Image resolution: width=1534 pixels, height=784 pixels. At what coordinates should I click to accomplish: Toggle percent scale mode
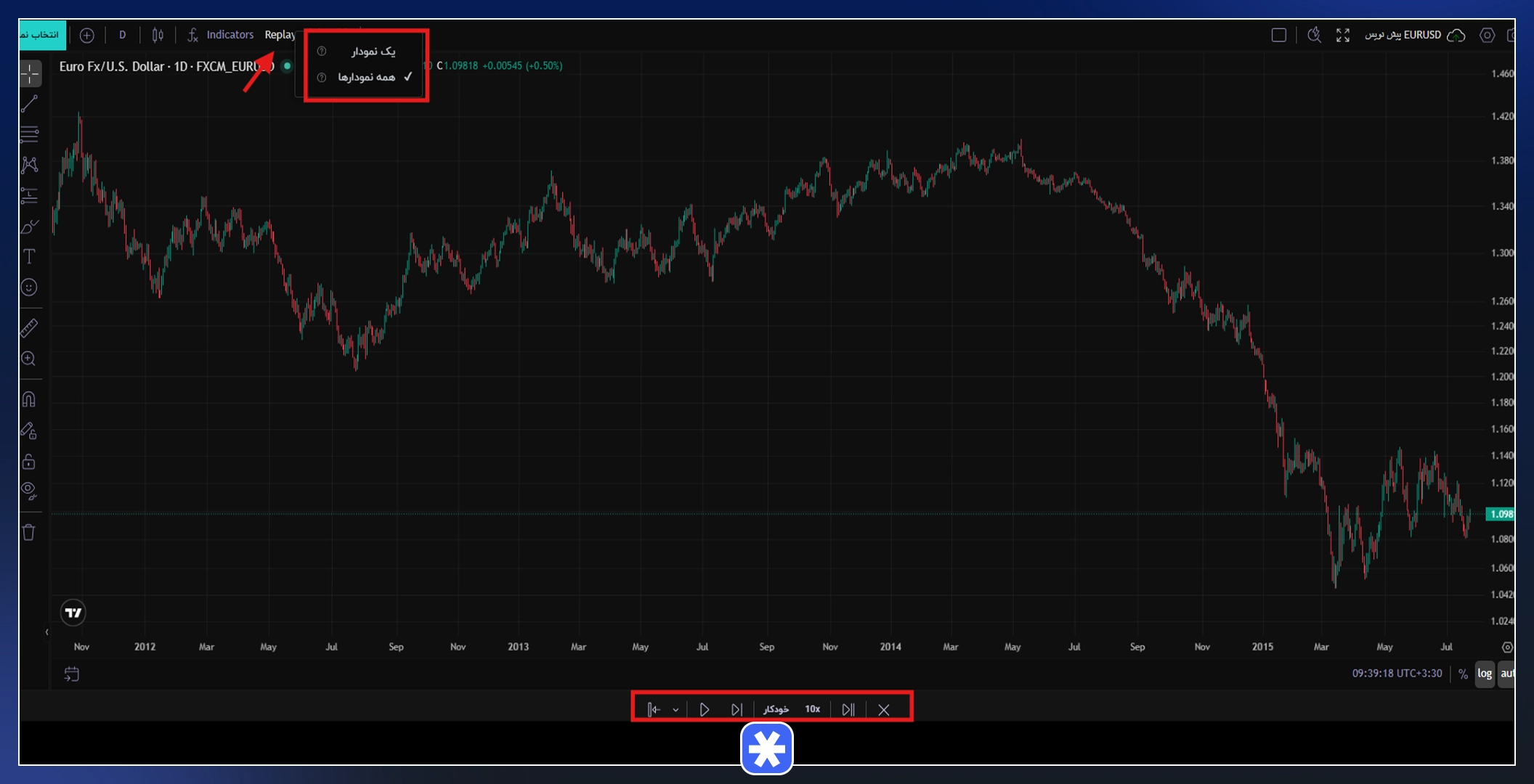(1463, 674)
